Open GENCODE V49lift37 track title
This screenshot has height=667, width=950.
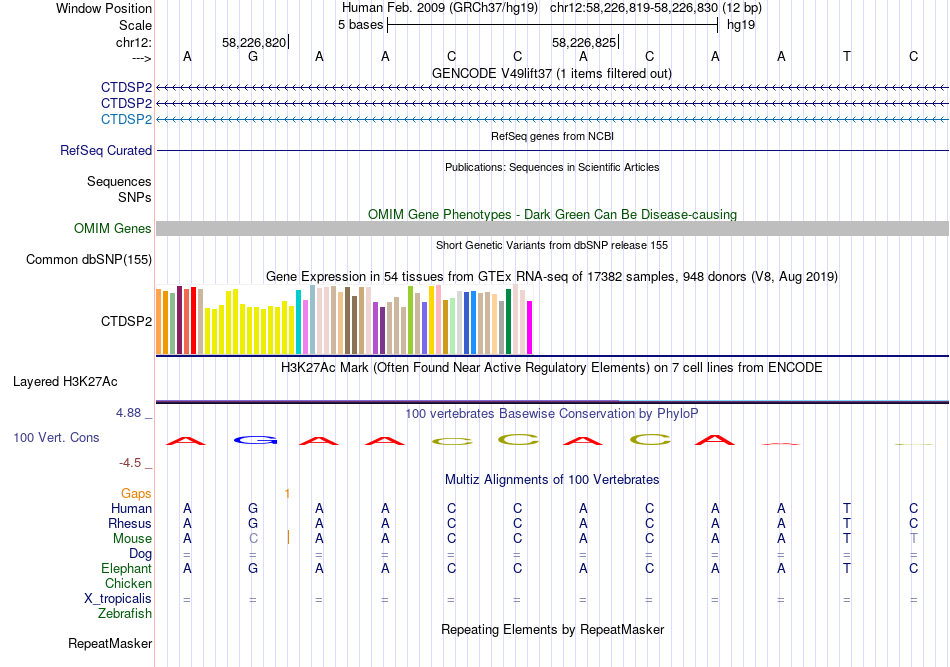pos(552,73)
